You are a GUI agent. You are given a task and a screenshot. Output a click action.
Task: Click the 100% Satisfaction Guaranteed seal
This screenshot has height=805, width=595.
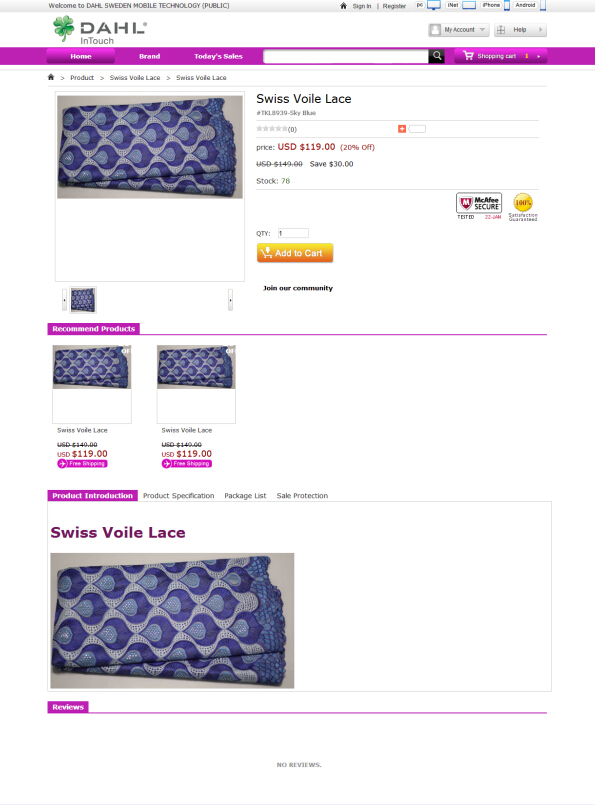(x=523, y=207)
